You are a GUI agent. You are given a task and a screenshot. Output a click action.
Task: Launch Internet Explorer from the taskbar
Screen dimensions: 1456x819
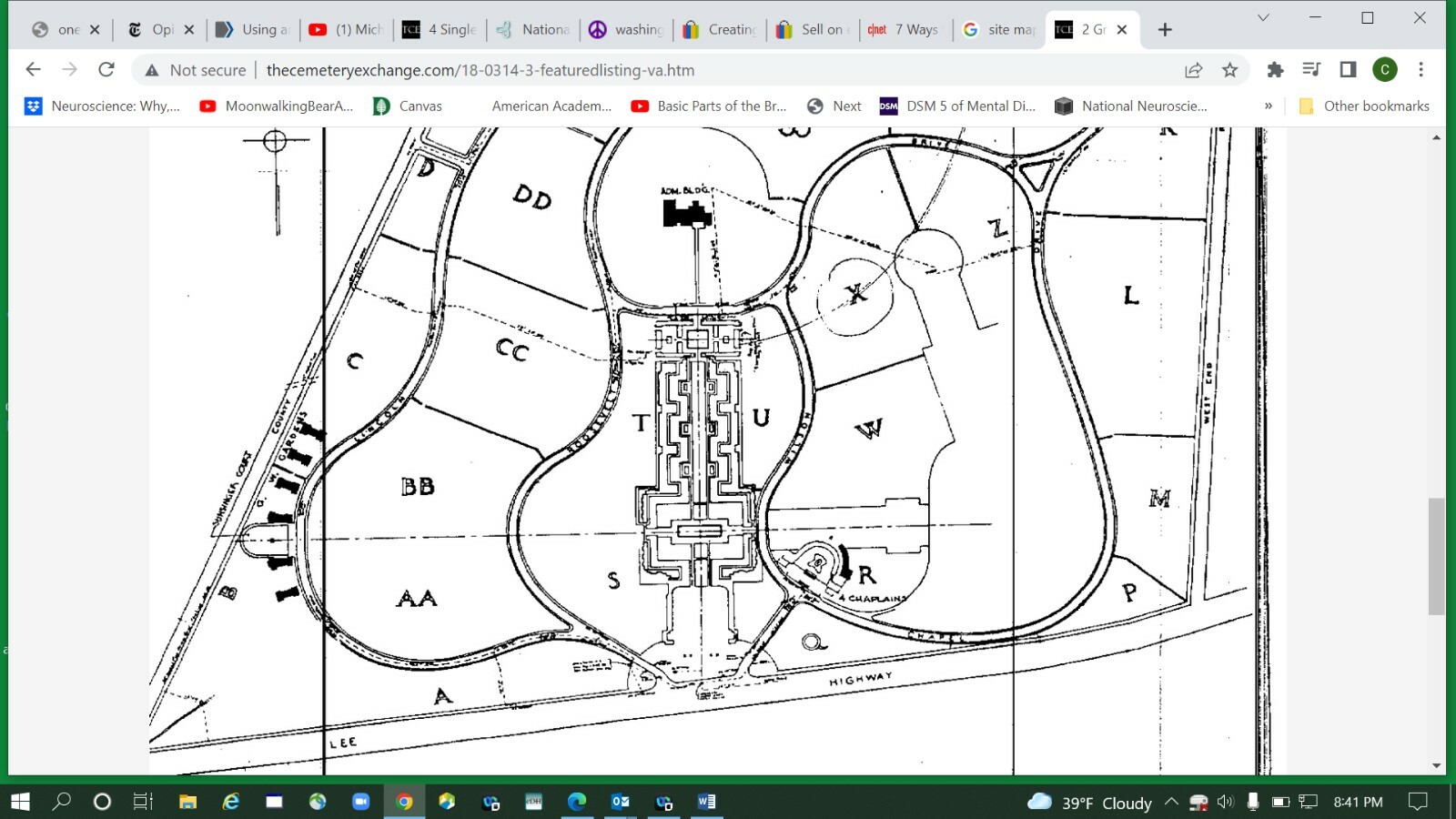tap(231, 802)
